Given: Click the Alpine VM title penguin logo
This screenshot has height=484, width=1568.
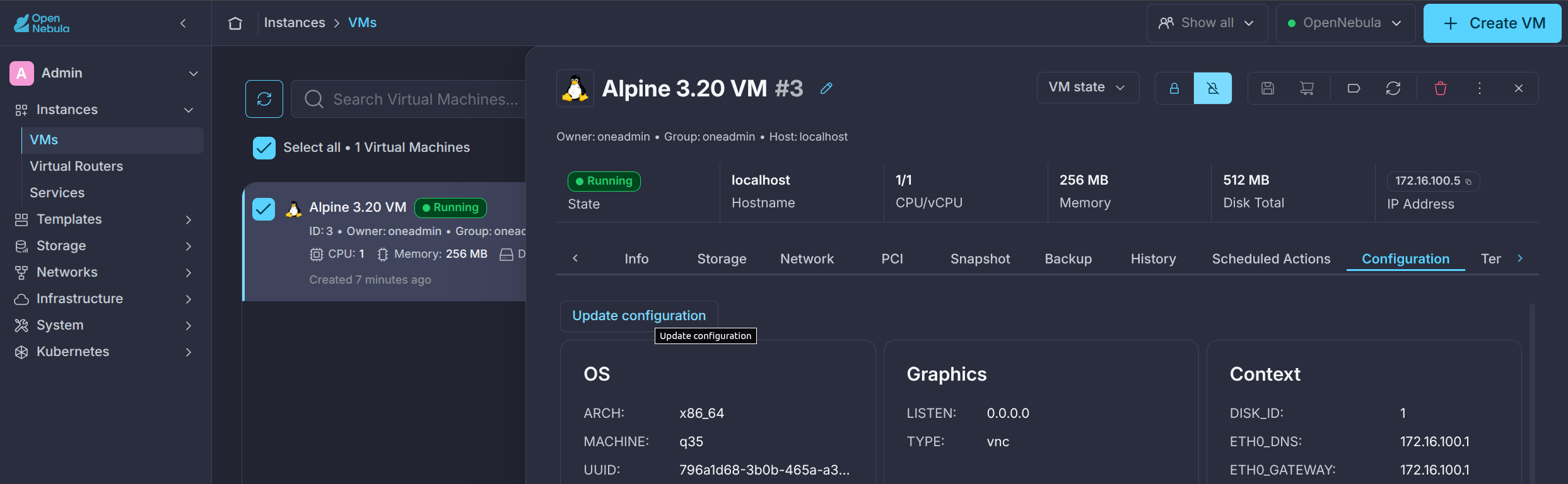Looking at the screenshot, I should (575, 88).
